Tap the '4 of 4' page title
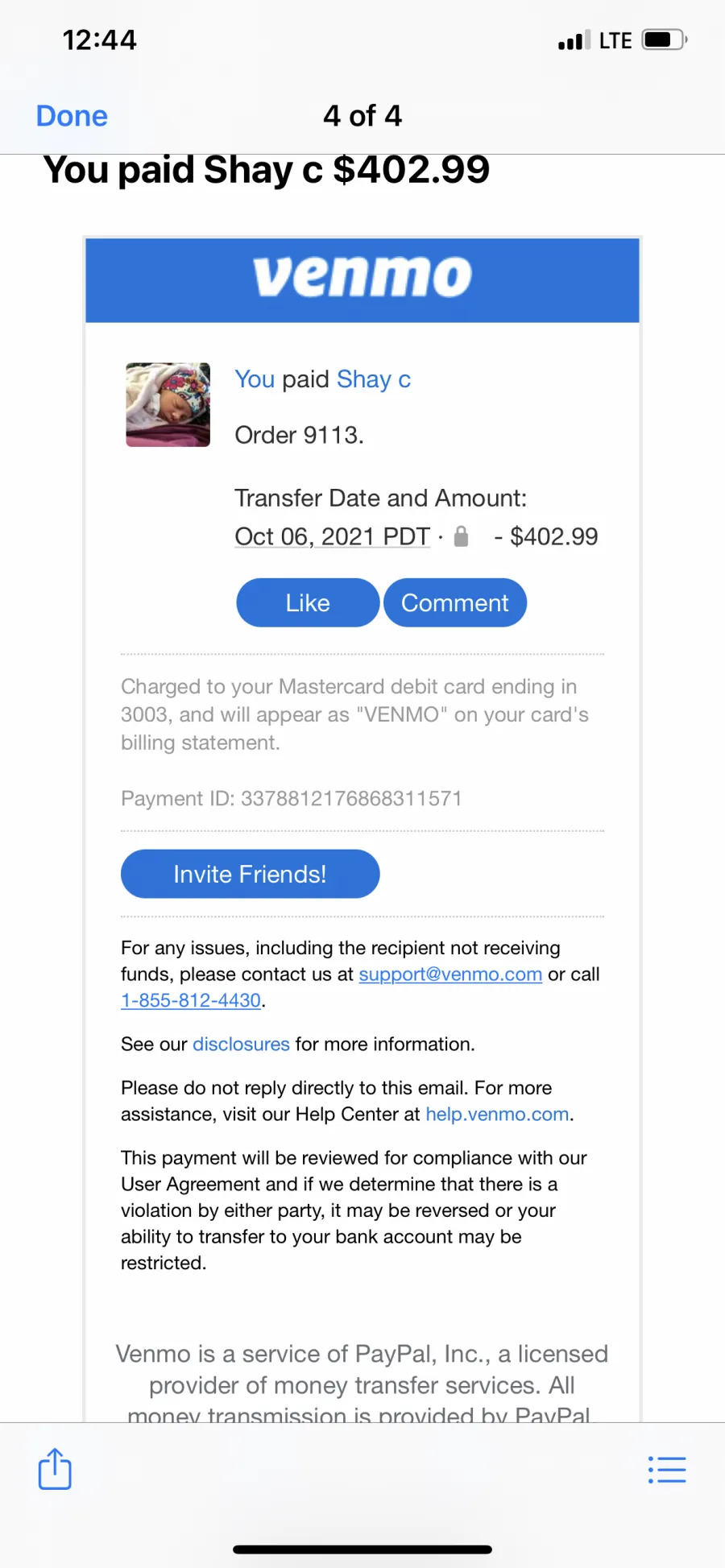 362,116
